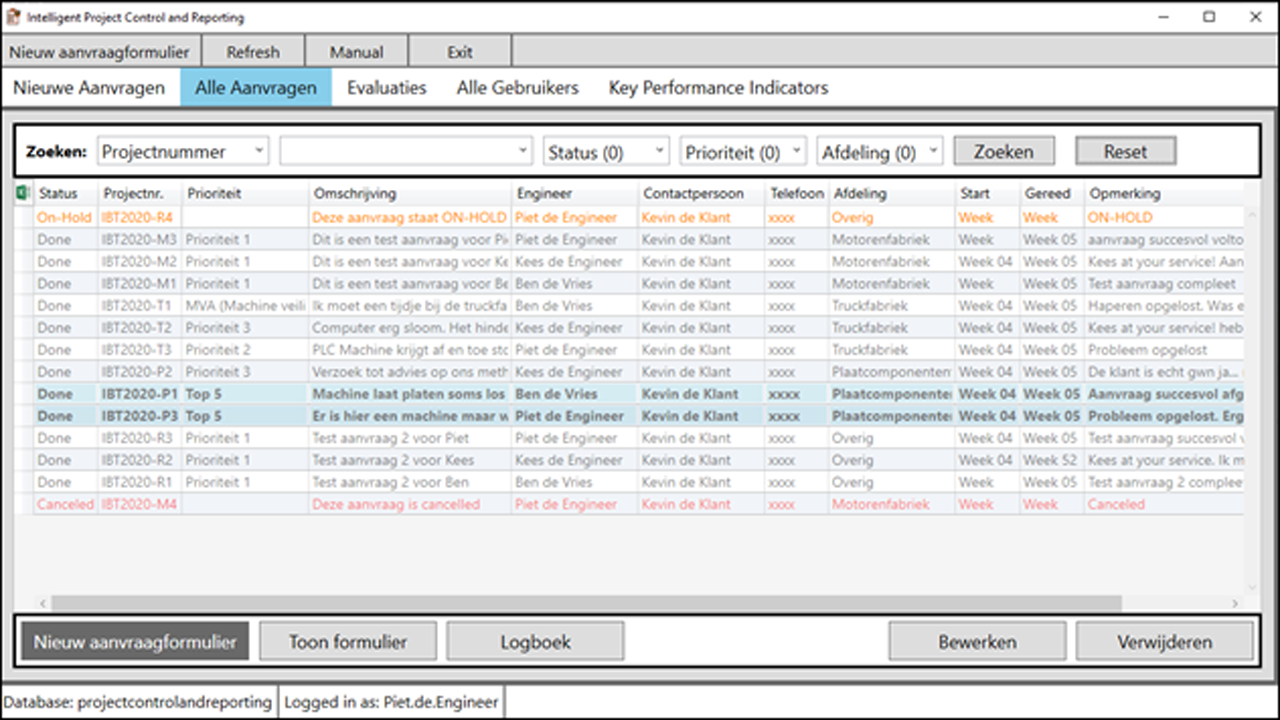The image size is (1280, 720).
Task: Click 'Logged in as: Piet.de.Engineer' status entry
Action: pos(391,702)
